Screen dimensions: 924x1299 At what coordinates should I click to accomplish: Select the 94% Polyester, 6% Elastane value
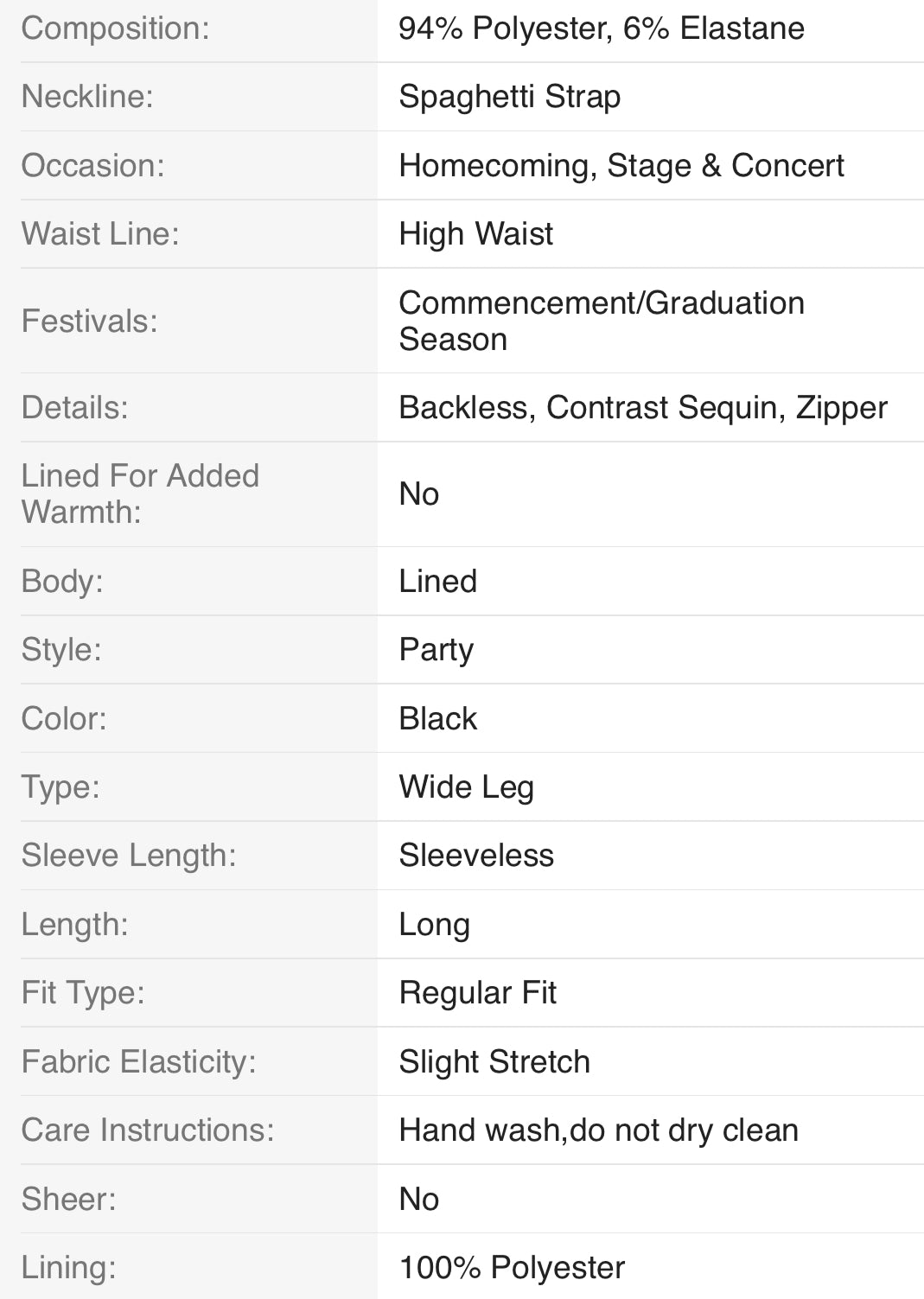601,29
